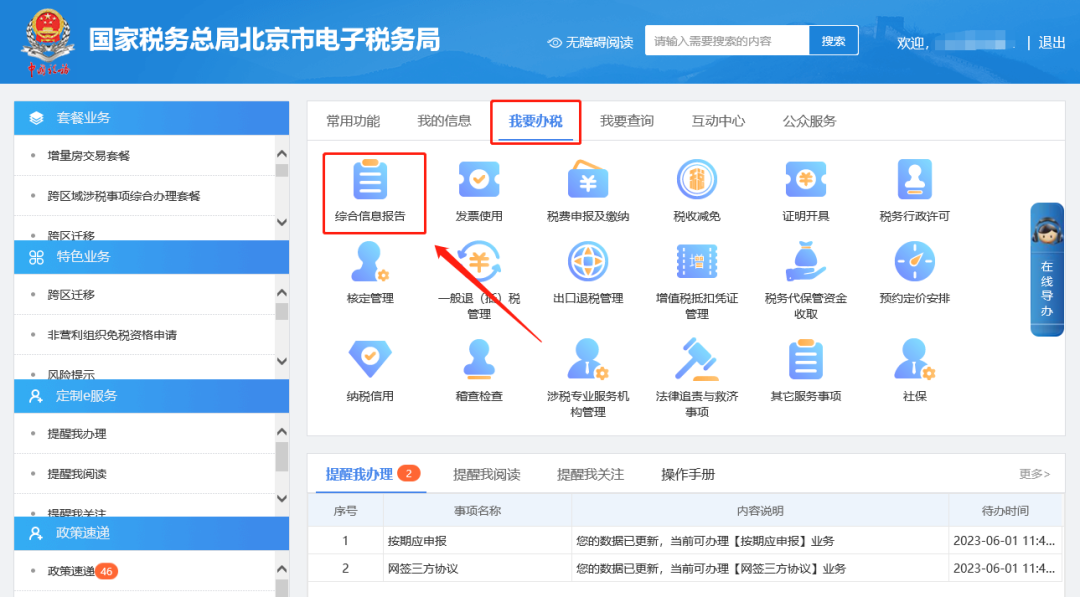Open the 出口退税管理 icon

pos(588,262)
